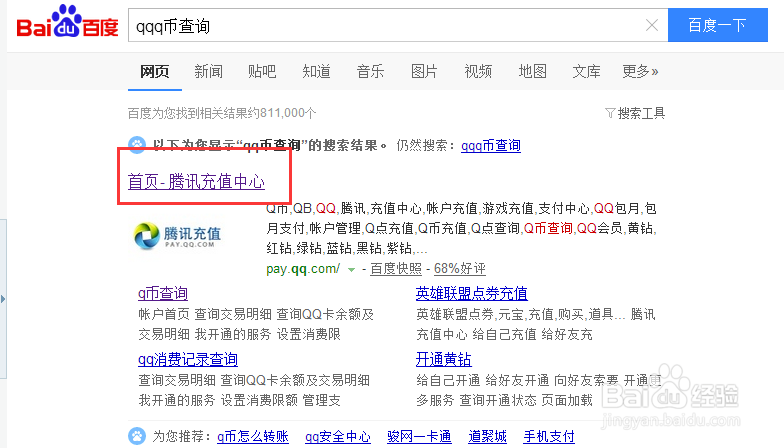Click the paw icon beside the correction notice
The width and height of the screenshot is (784, 448).
click(137, 145)
